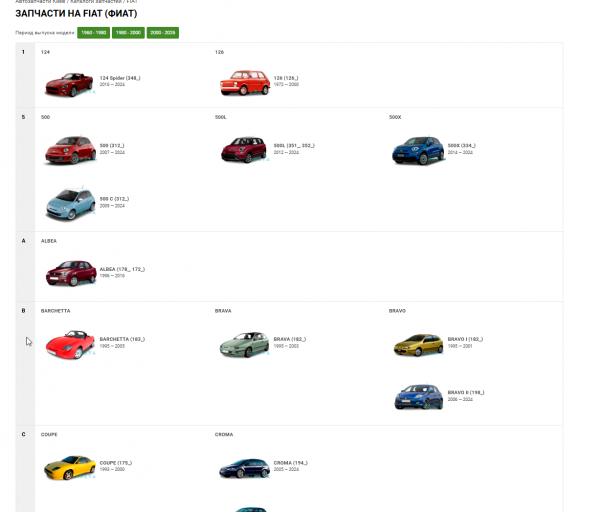This screenshot has height=512, width=599.
Task: Click the dark blue Croma car image
Action: point(244,468)
